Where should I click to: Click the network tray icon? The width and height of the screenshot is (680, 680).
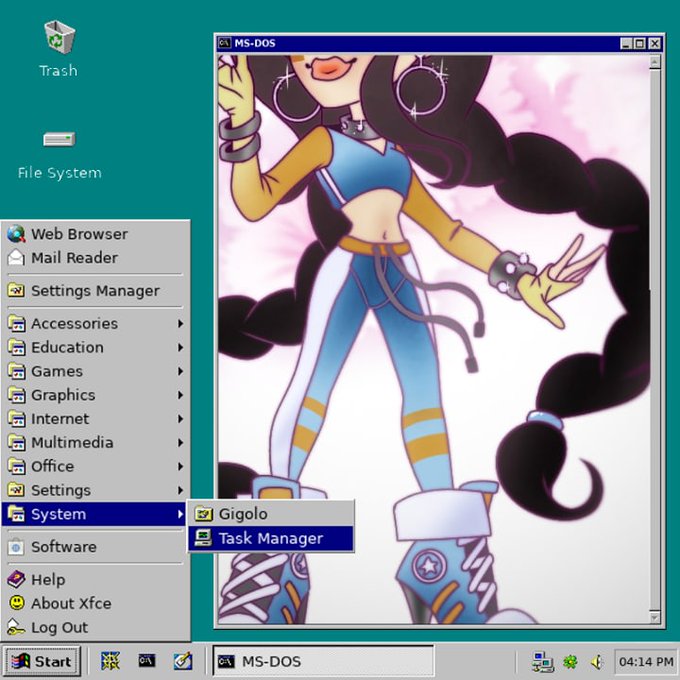[x=543, y=662]
